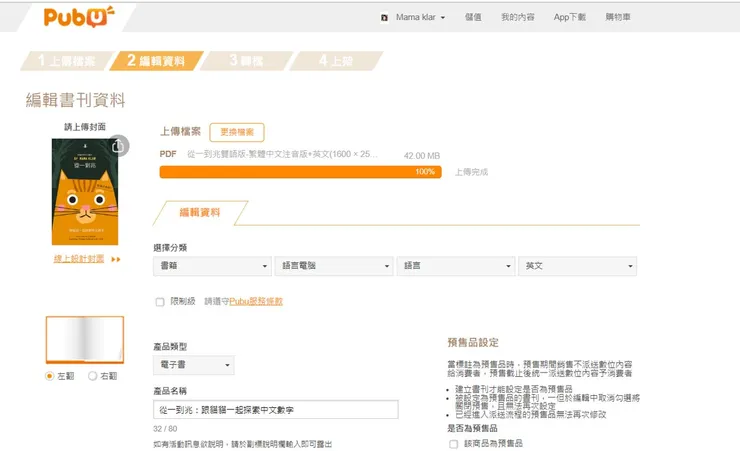
Task: Check the 該商品為預售品 checkbox
Action: 454,444
